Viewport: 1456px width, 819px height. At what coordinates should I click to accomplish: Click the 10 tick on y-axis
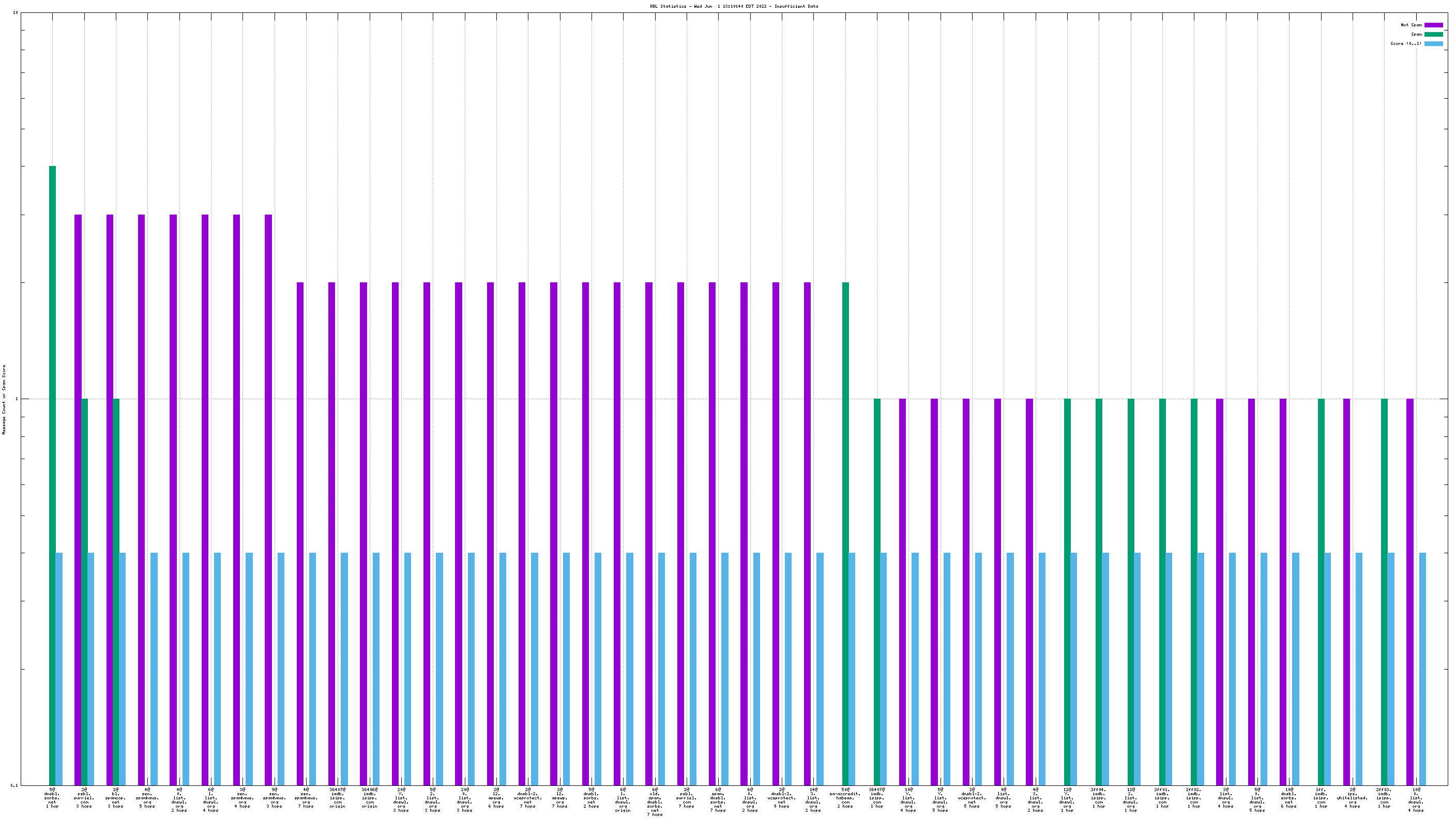pos(16,12)
